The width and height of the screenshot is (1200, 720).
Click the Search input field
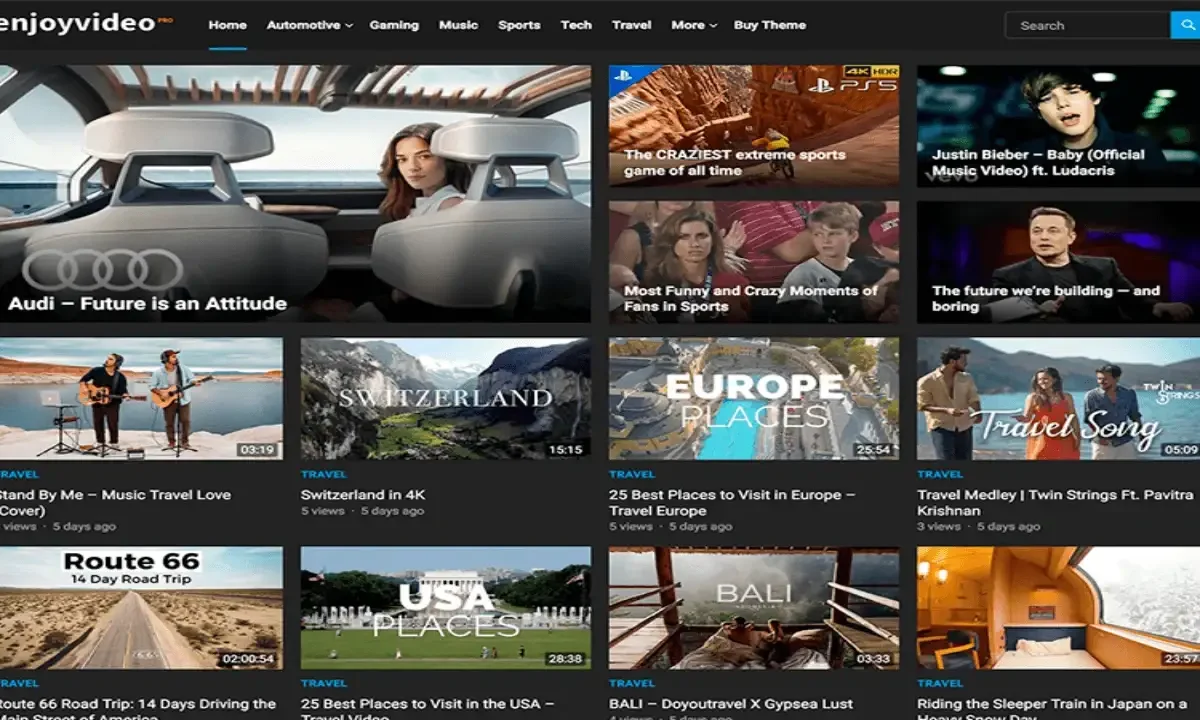tap(1087, 25)
